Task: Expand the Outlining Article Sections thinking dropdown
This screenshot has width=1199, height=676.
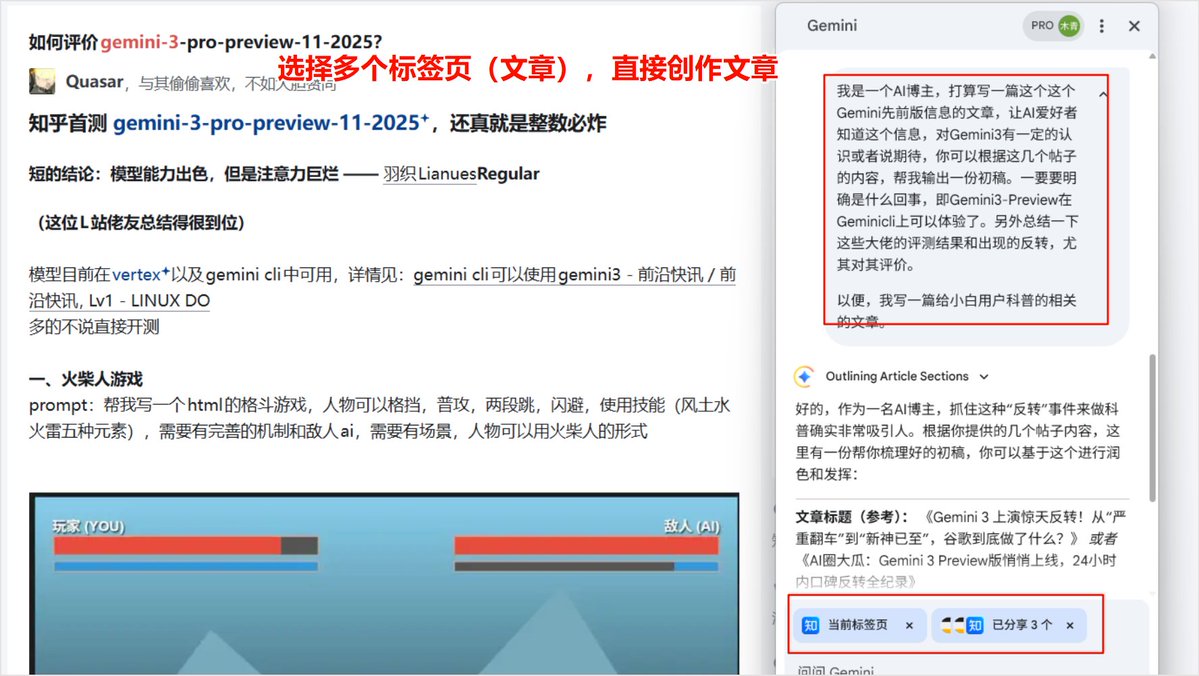Action: click(x=984, y=376)
